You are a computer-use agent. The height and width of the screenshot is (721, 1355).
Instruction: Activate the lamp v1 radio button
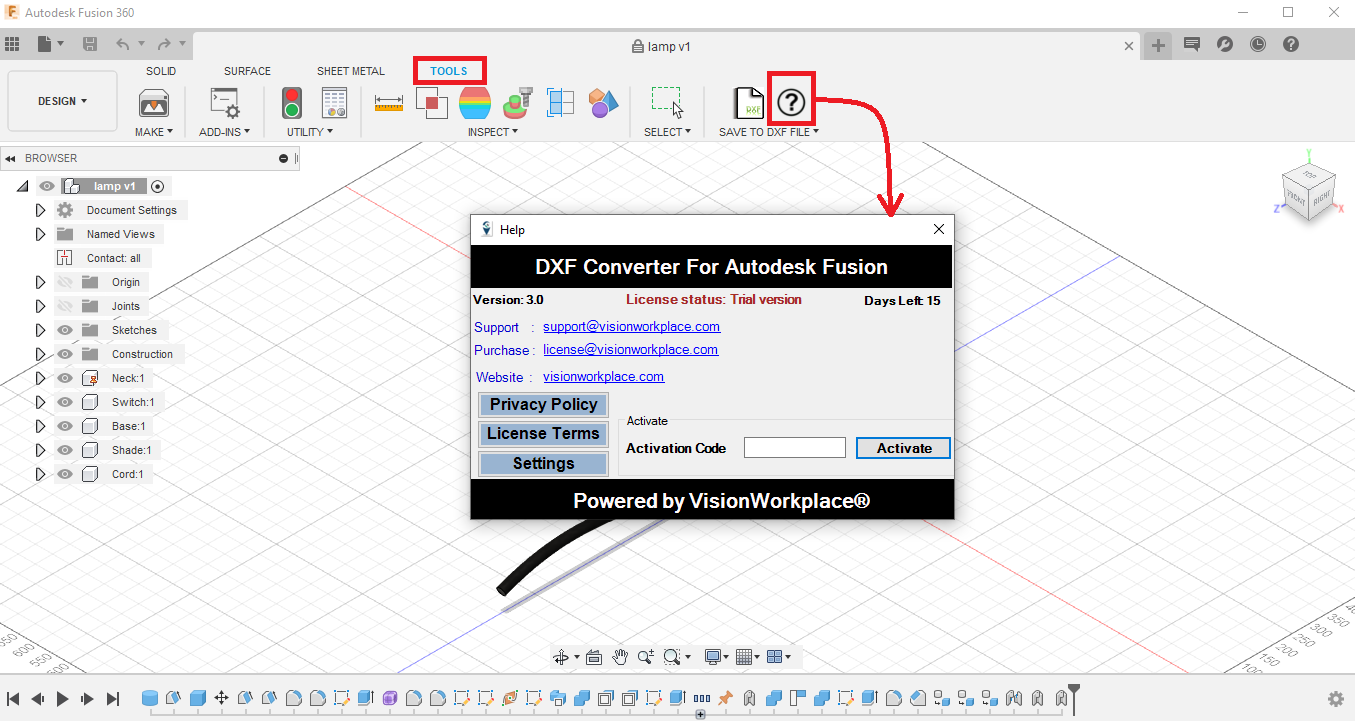(158, 186)
